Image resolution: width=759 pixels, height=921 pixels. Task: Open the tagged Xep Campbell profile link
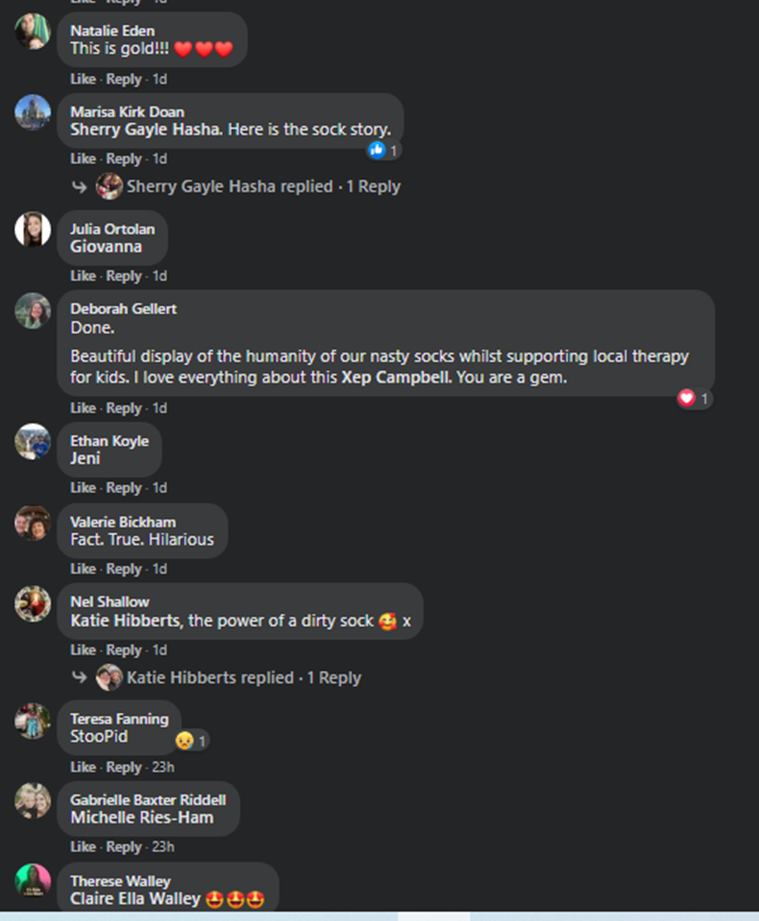tap(395, 378)
